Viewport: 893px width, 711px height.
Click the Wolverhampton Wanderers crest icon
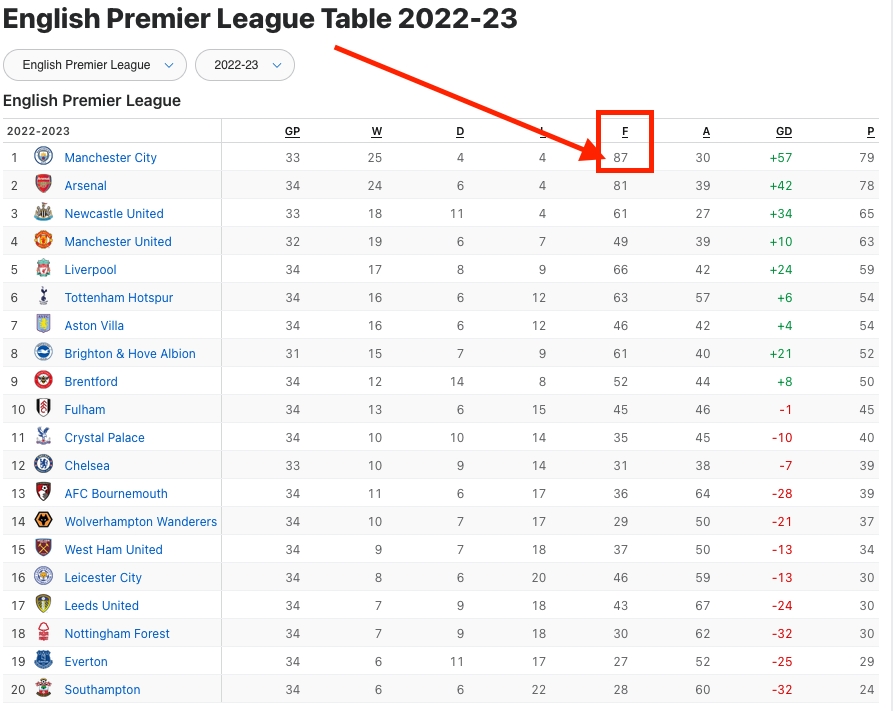tap(43, 521)
